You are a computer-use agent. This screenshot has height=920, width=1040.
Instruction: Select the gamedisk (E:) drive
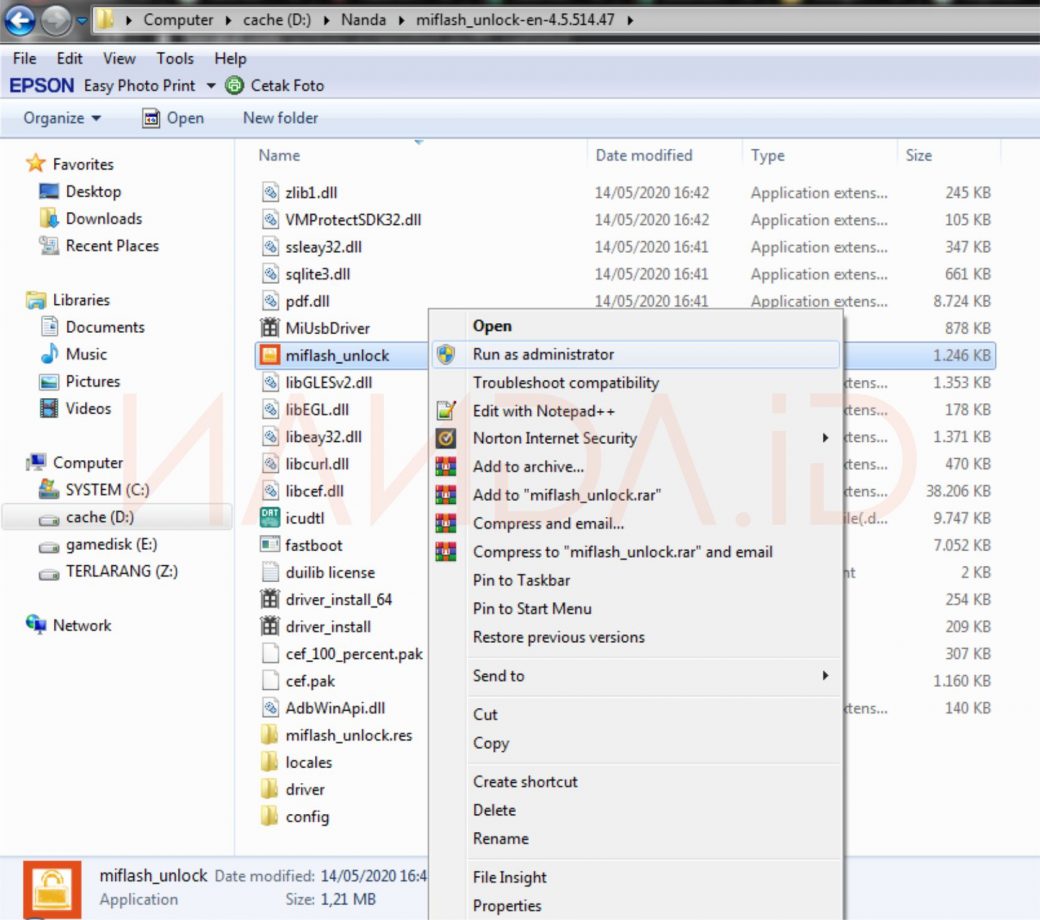pyautogui.click(x=110, y=544)
